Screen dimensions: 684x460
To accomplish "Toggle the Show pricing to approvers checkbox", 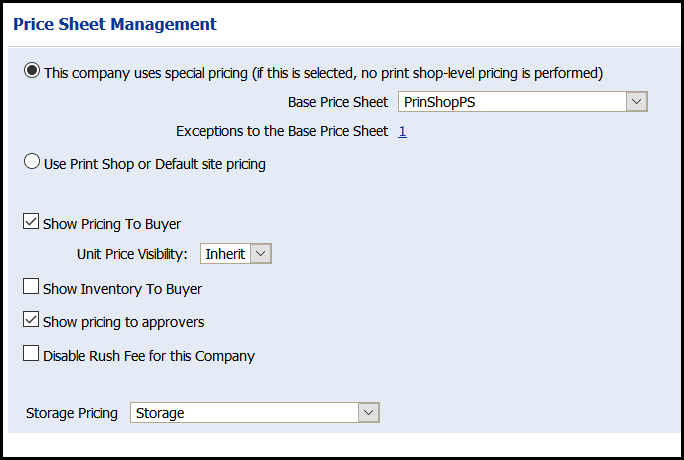I will click(x=31, y=321).
